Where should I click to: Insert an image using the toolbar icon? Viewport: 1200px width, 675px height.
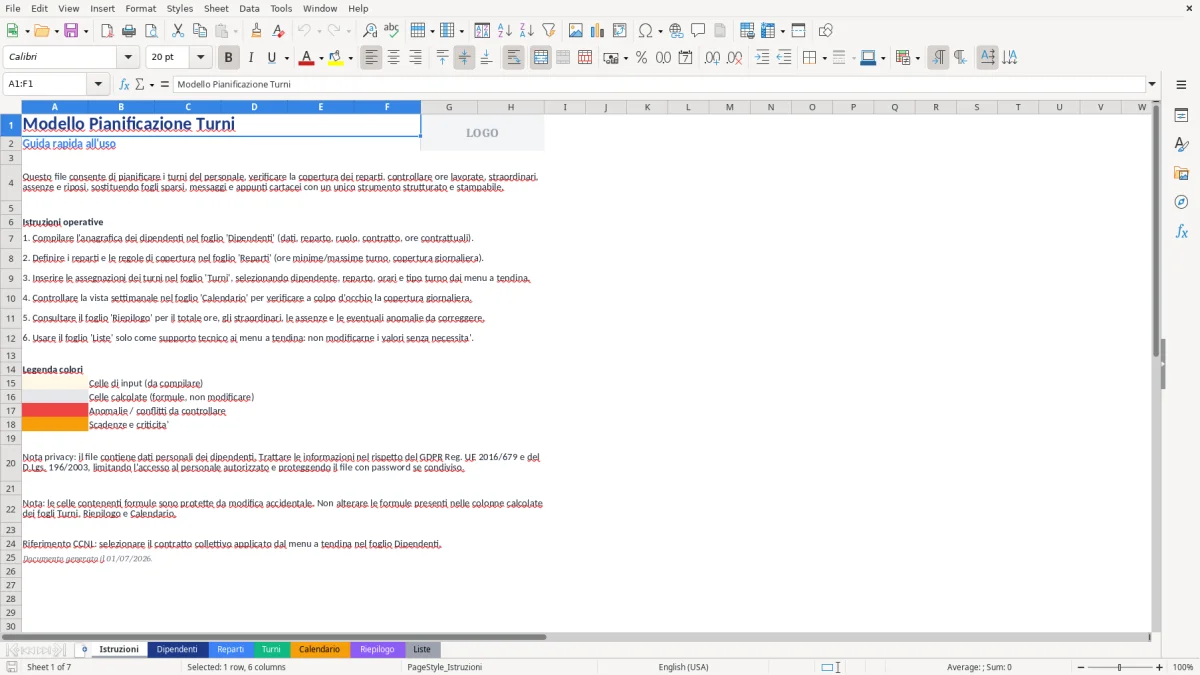pos(576,31)
